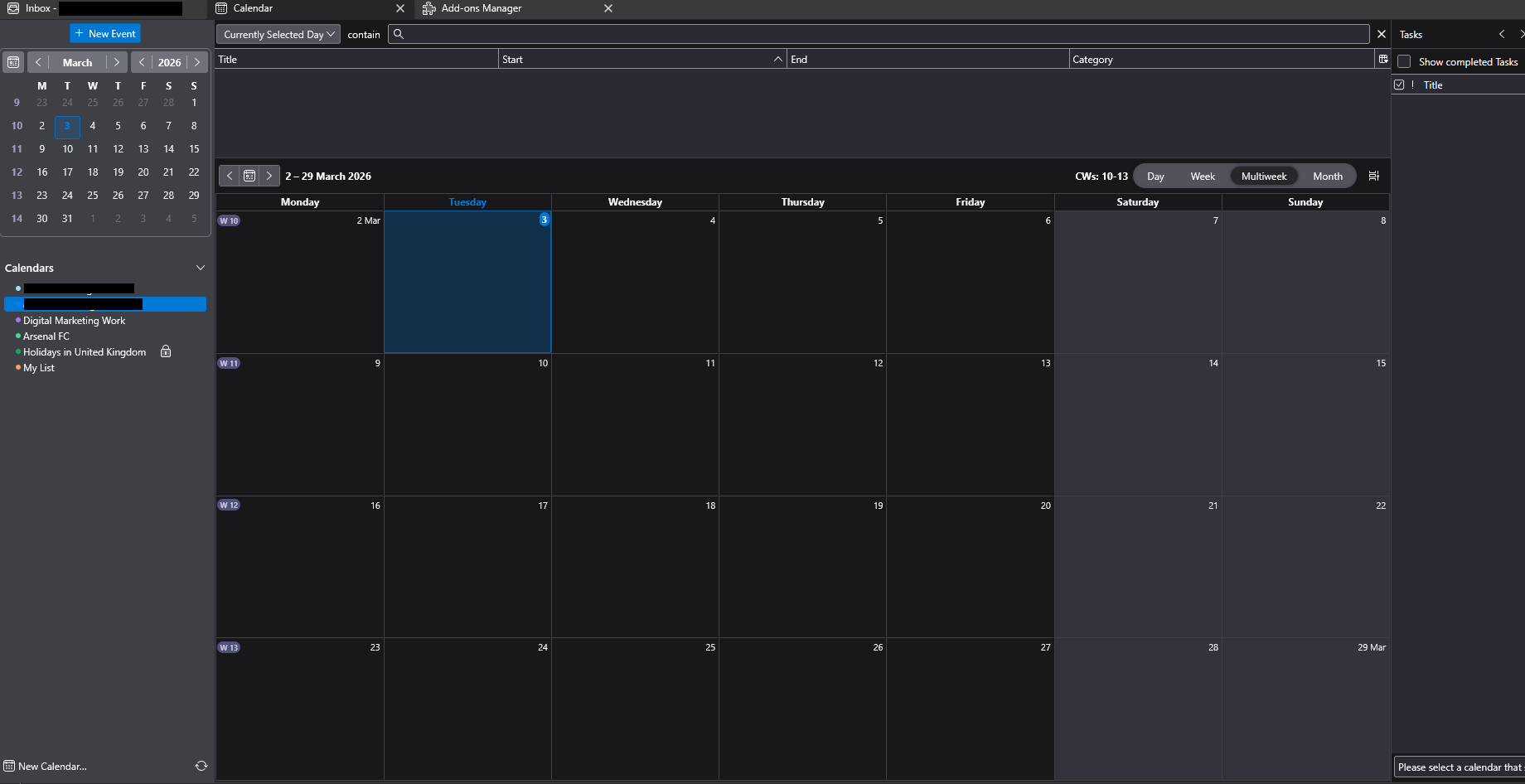
Task: Go to next multiweek period arrow
Action: [269, 176]
